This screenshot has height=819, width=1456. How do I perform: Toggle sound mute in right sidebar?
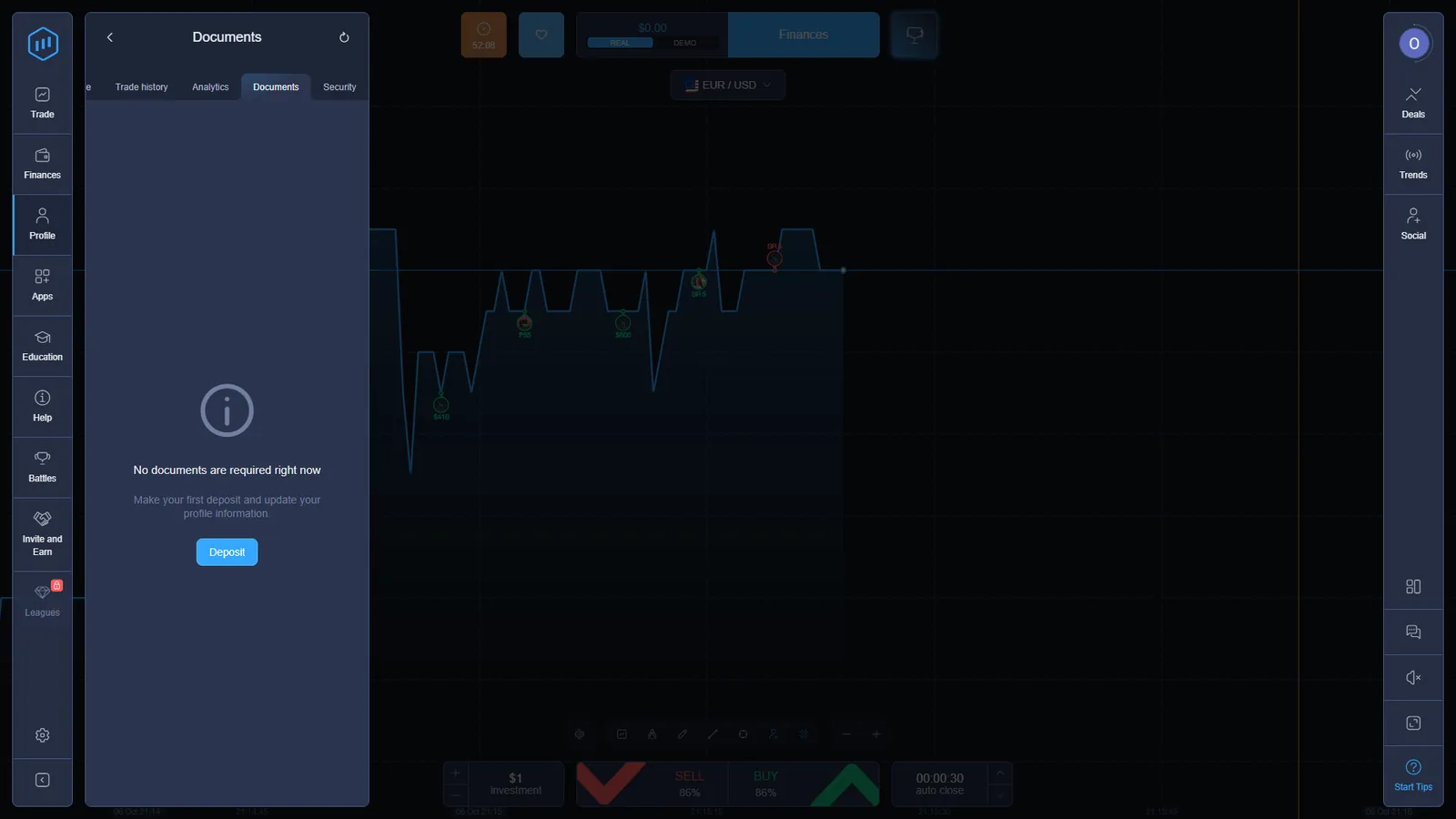pos(1413,678)
